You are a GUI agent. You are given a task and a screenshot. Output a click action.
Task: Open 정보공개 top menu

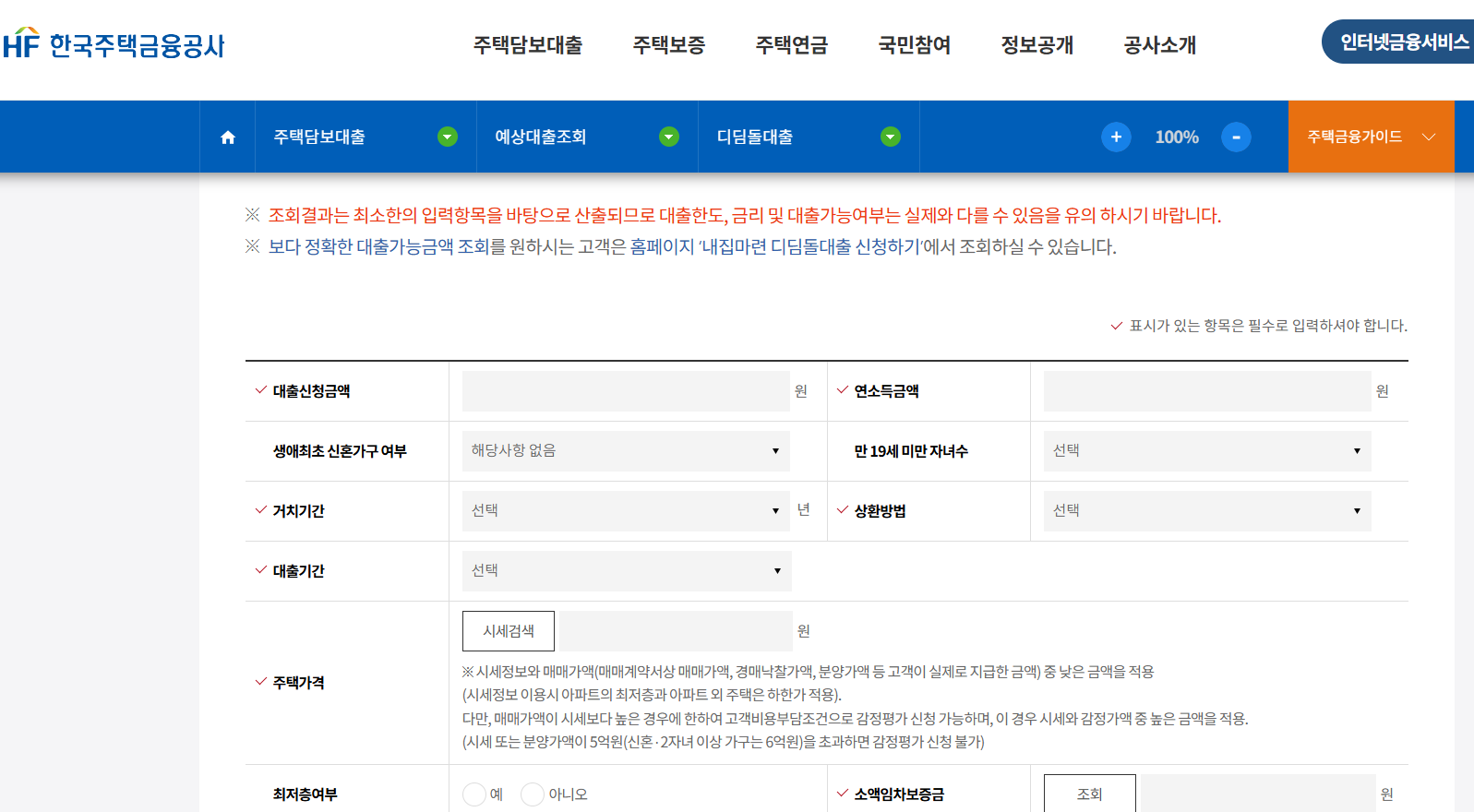[x=1037, y=45]
